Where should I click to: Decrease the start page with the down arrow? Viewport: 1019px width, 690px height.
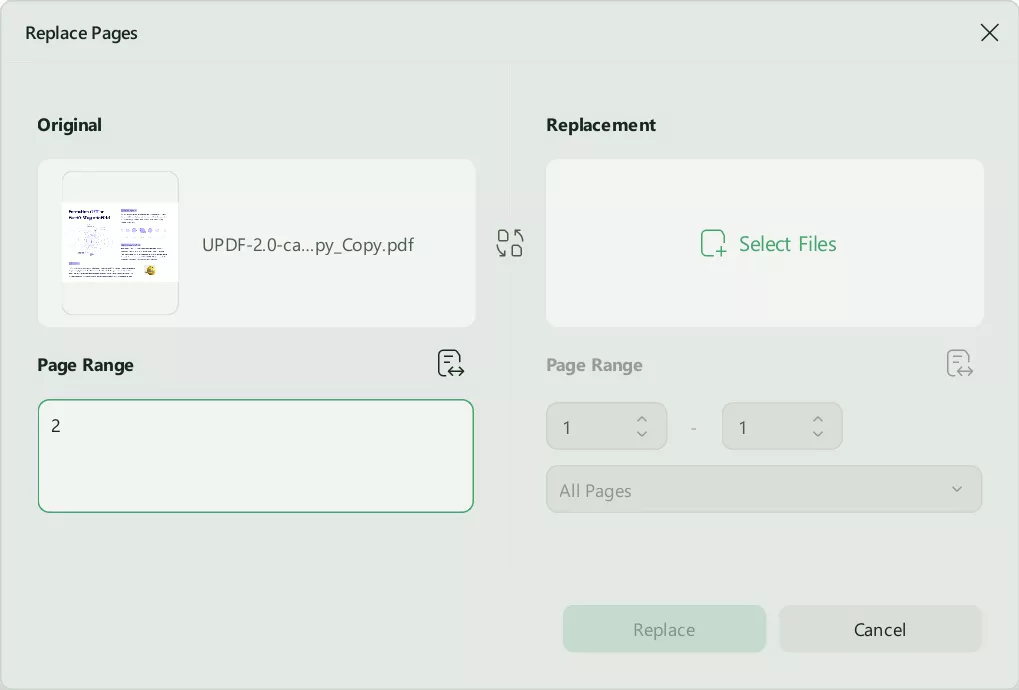point(642,432)
